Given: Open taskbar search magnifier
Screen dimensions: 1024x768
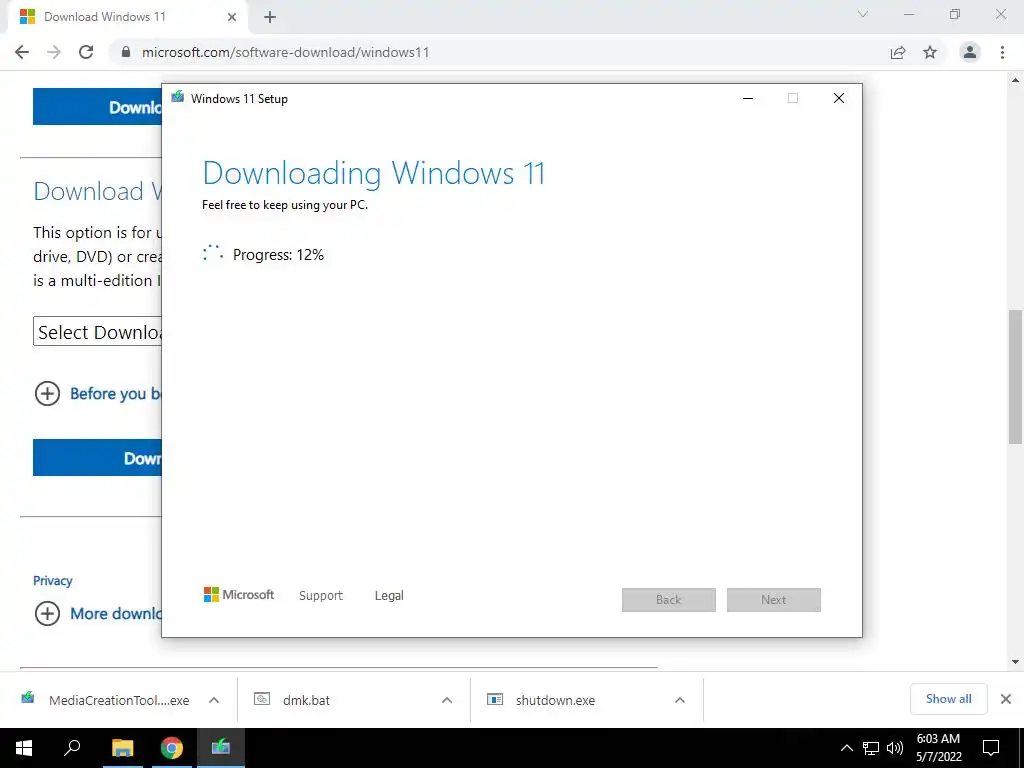Looking at the screenshot, I should click(x=72, y=748).
